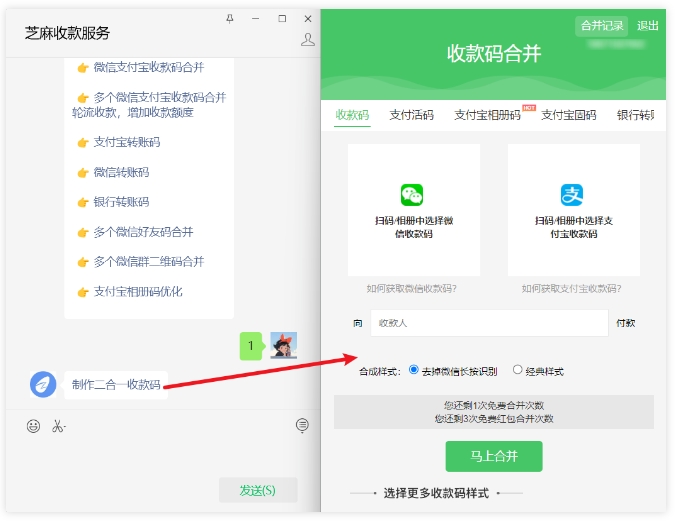The height and width of the screenshot is (521, 684).
Task: Maximize the 芝麻收款服务 chat window
Action: coord(282,19)
